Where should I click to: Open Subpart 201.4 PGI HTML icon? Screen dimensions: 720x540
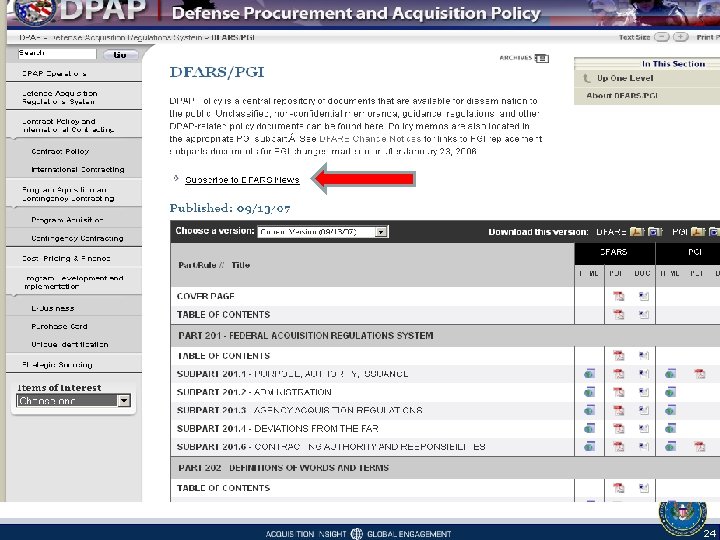[x=670, y=428]
